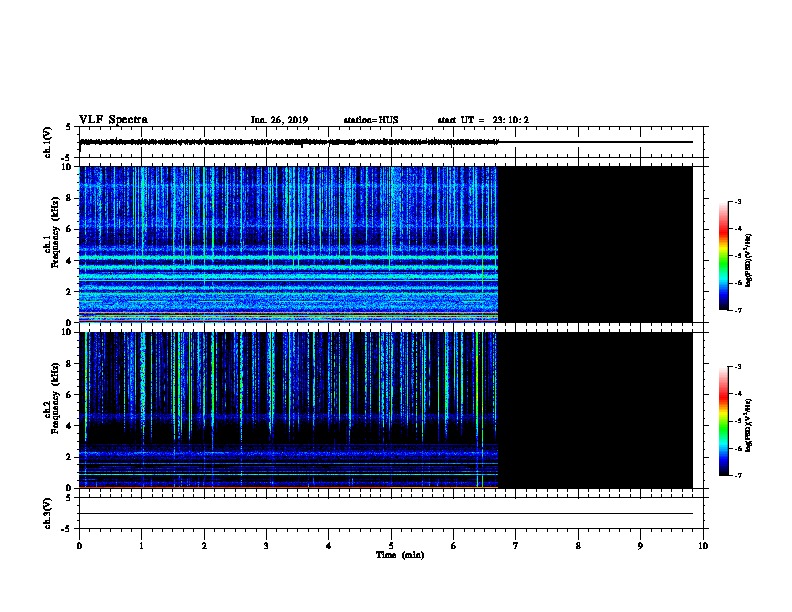
Task: Click the "-3" label on ch.1 colorbar
Action: [737, 201]
